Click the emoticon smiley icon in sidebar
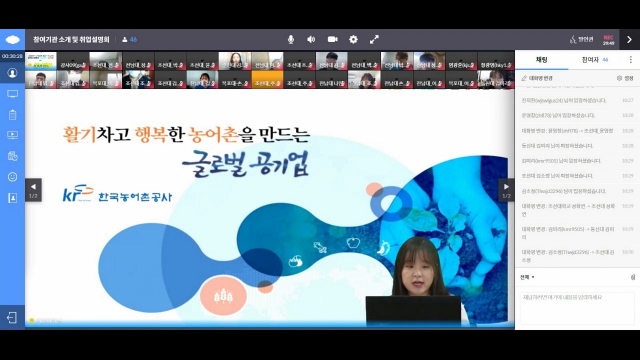 point(13,177)
